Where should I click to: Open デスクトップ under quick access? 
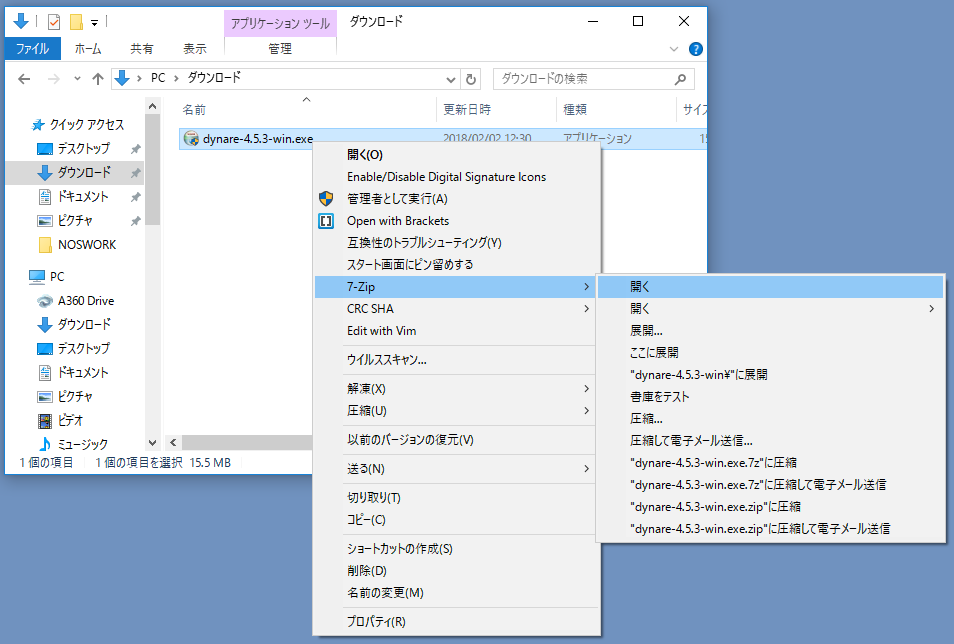83,149
